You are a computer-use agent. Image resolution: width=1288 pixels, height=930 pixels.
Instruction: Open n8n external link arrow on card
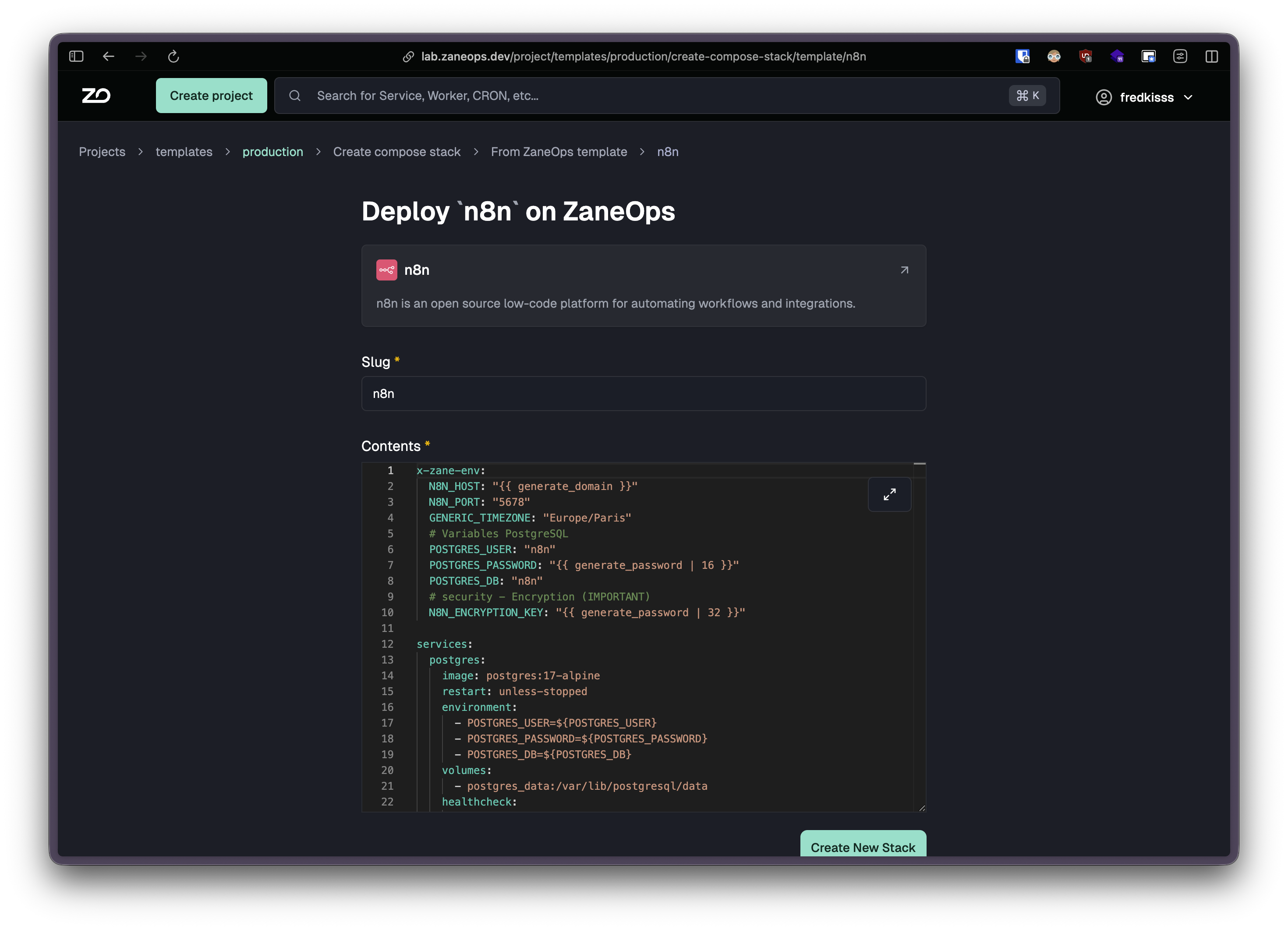(x=905, y=270)
